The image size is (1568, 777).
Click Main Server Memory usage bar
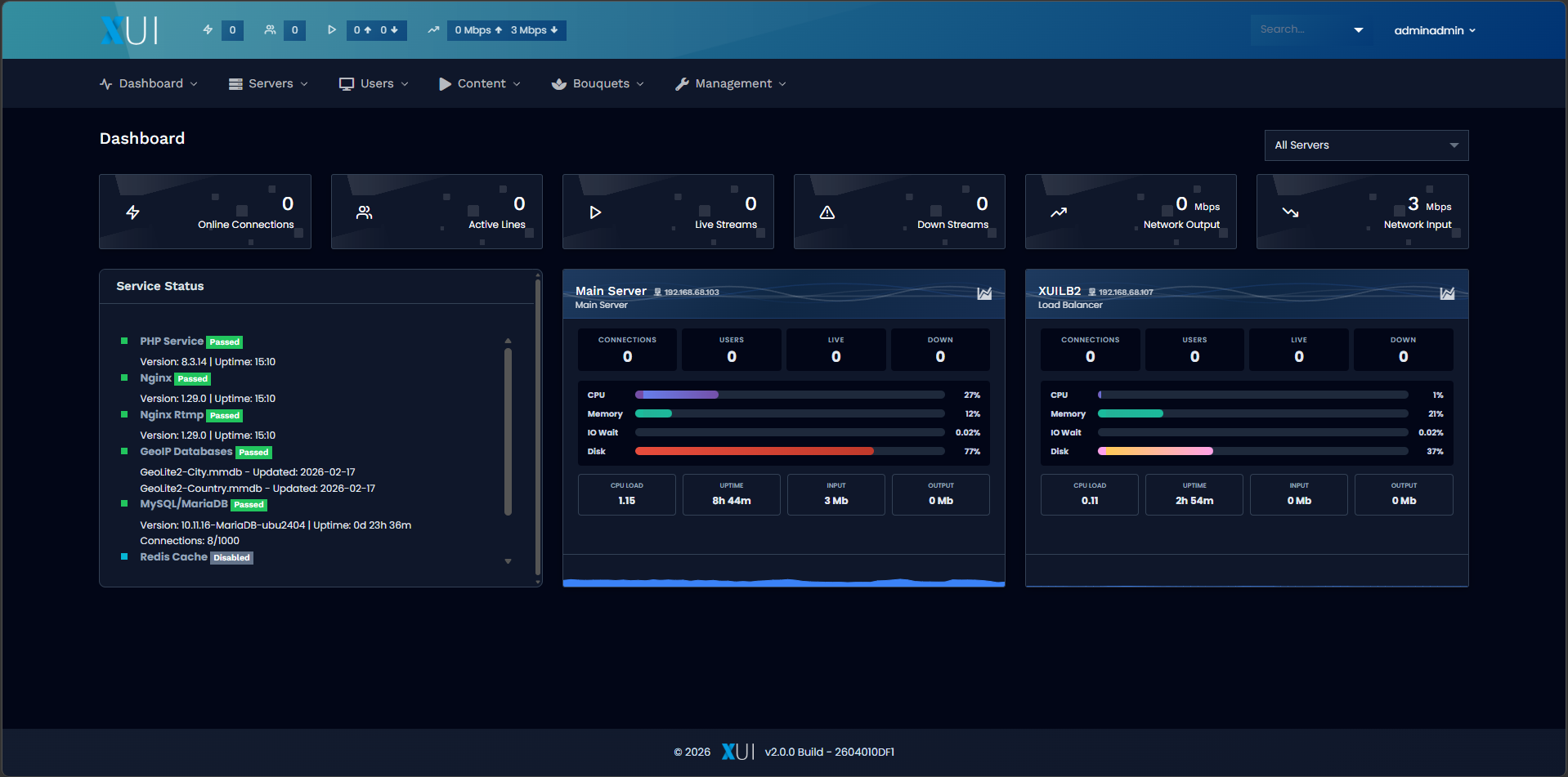pyautogui.click(x=790, y=413)
